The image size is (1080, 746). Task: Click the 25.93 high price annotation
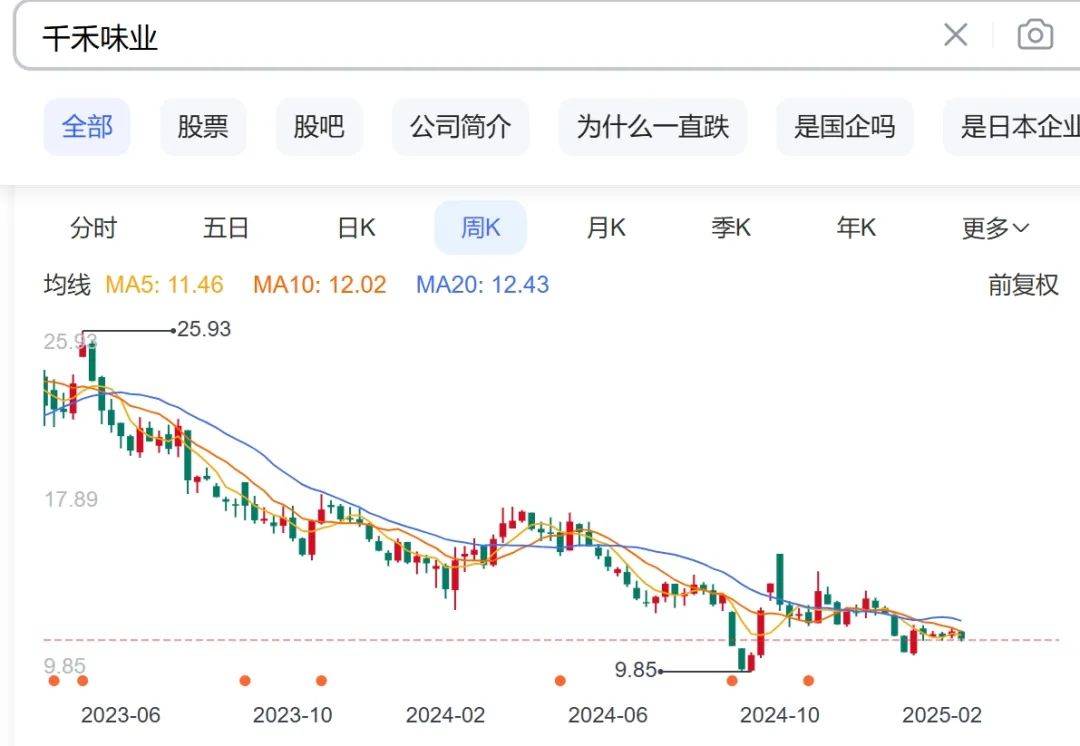click(x=204, y=329)
